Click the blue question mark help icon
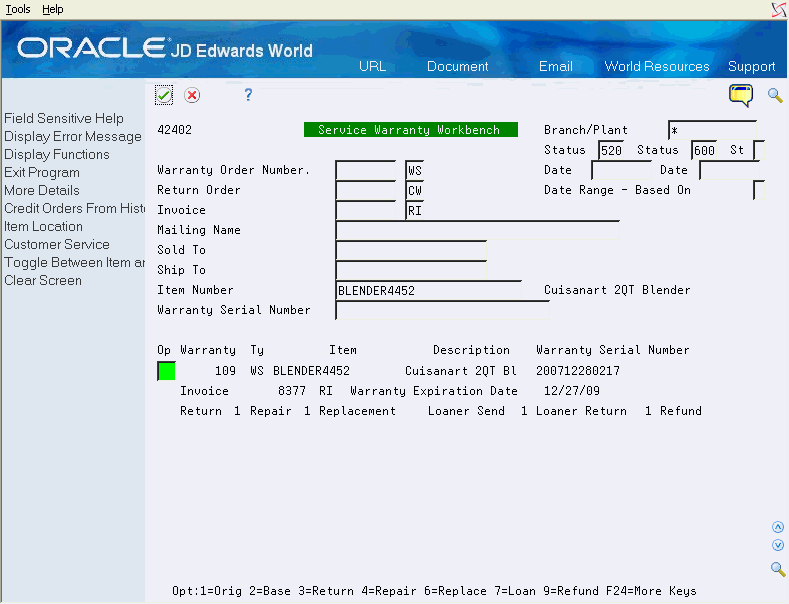Image resolution: width=789 pixels, height=604 pixels. 248,95
